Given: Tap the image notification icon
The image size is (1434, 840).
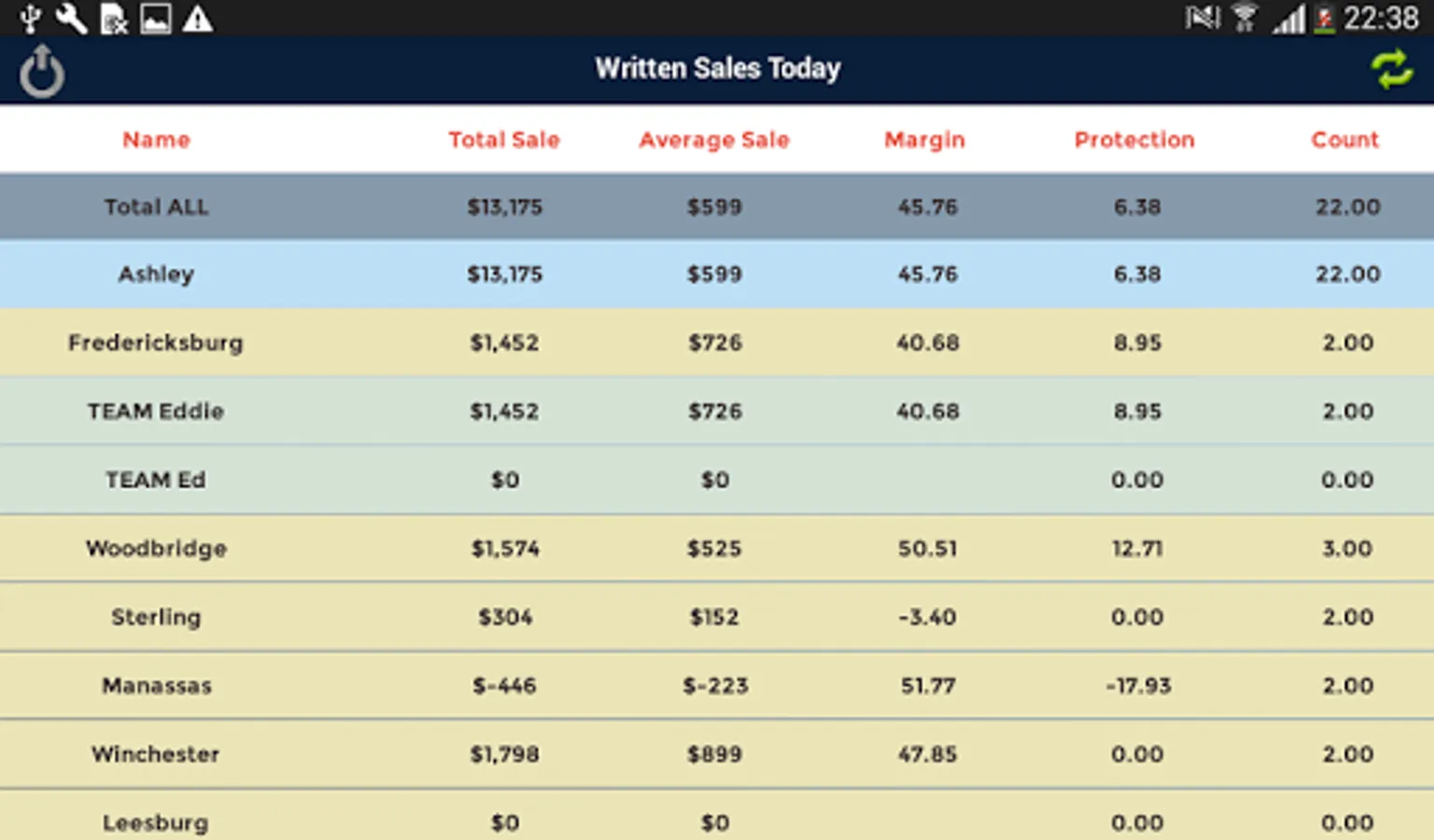Looking at the screenshot, I should coord(155,18).
